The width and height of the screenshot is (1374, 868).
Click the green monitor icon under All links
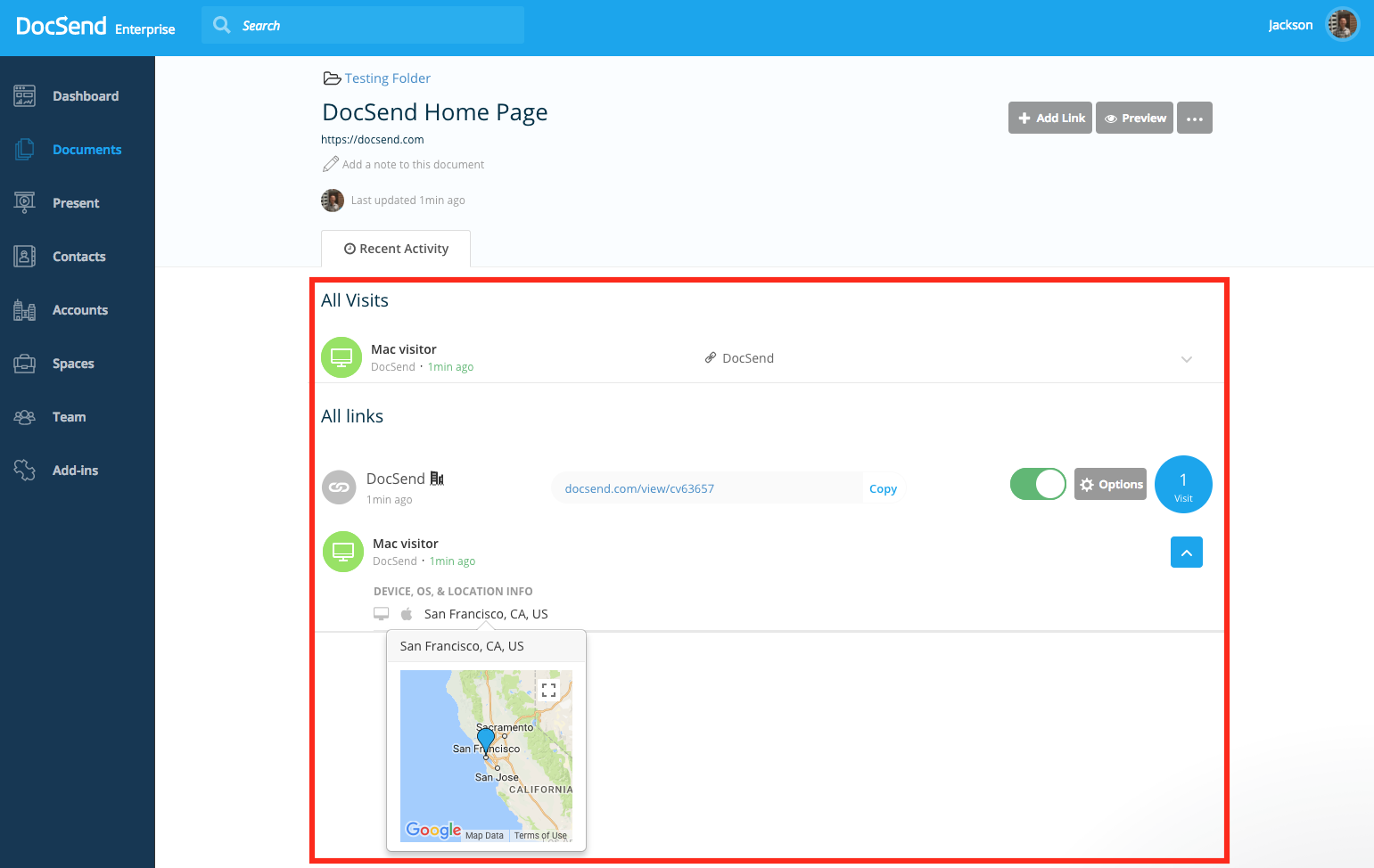coord(343,552)
